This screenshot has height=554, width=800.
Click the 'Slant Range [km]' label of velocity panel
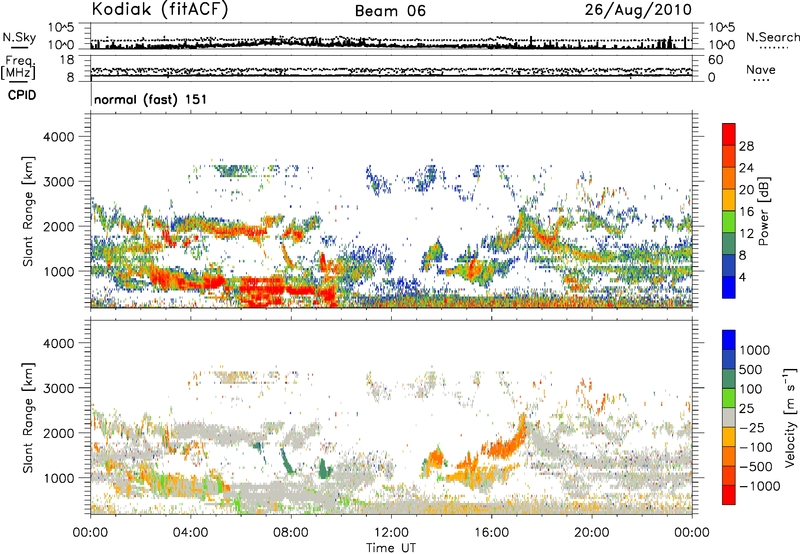tap(28, 418)
